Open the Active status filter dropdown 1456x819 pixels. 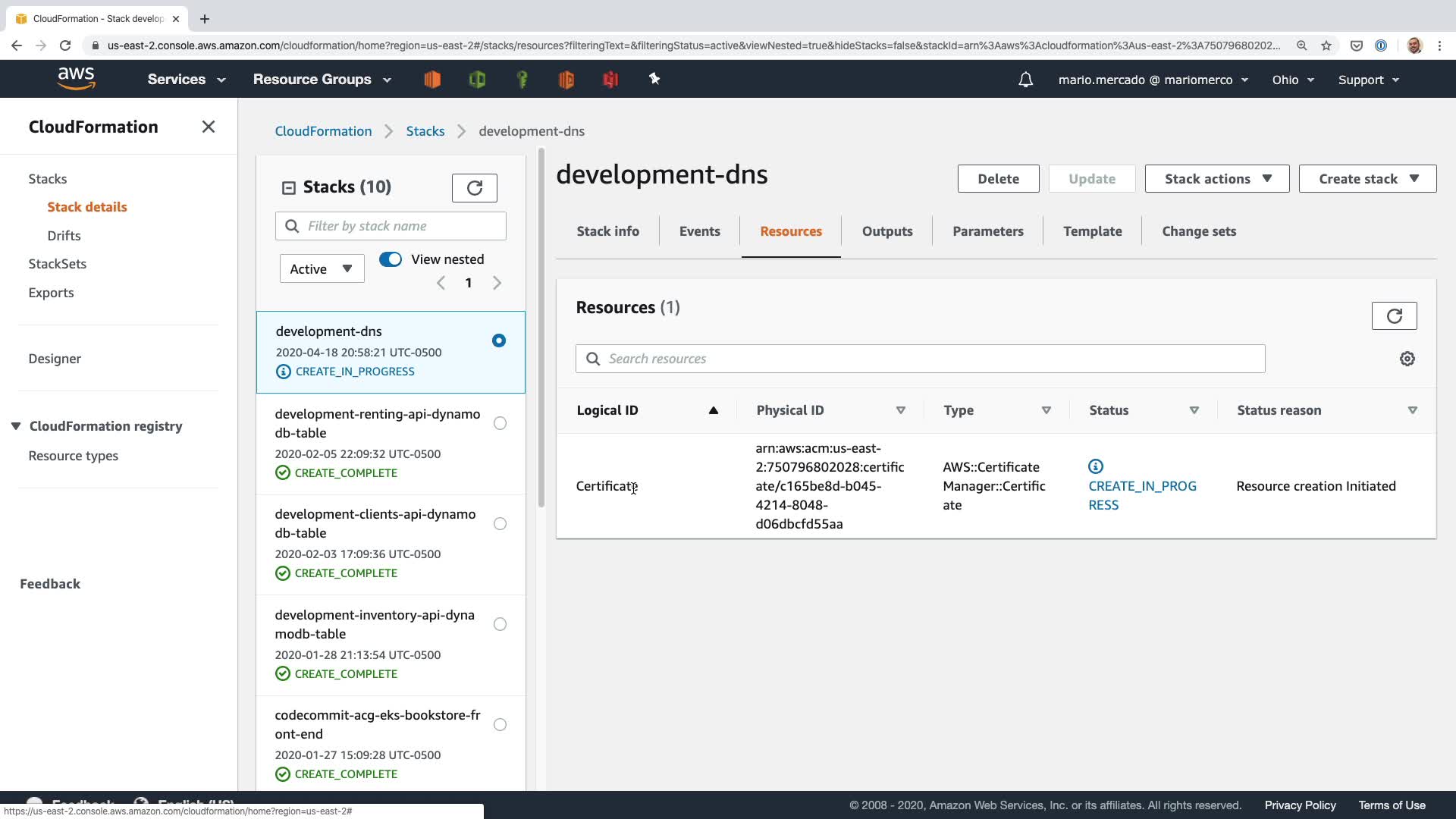322,268
